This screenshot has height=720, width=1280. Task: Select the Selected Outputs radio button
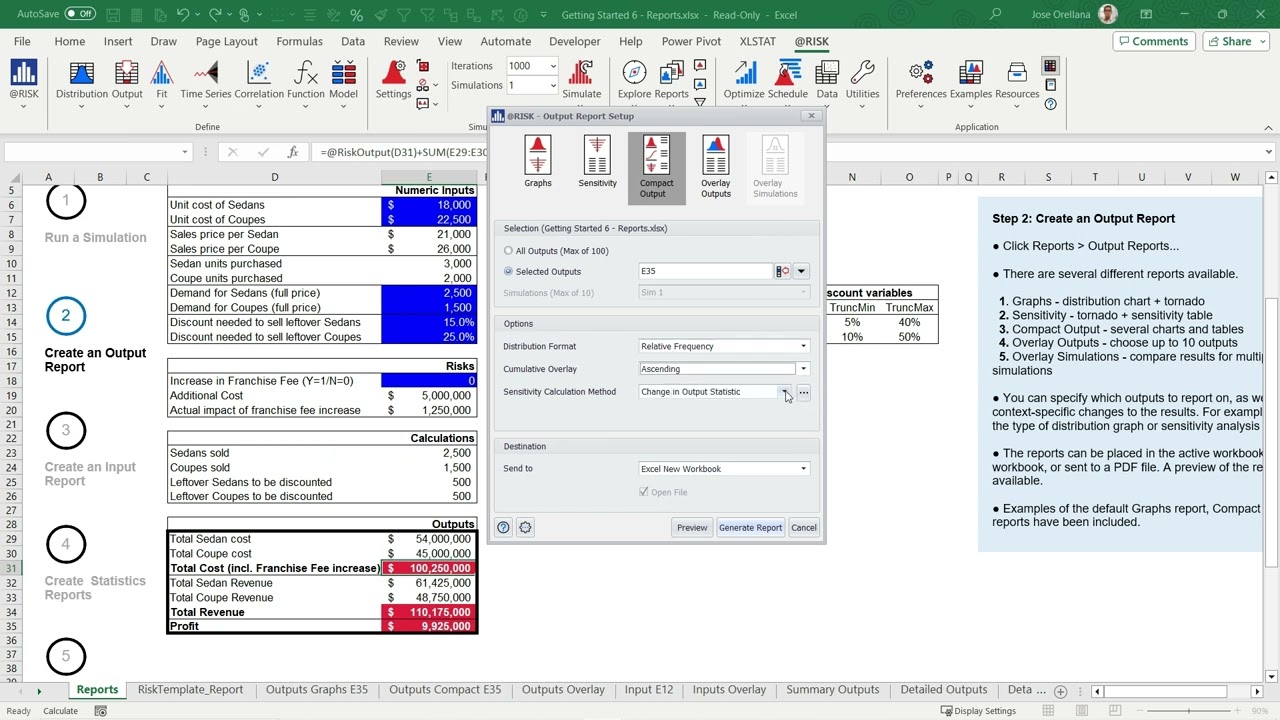tap(508, 272)
